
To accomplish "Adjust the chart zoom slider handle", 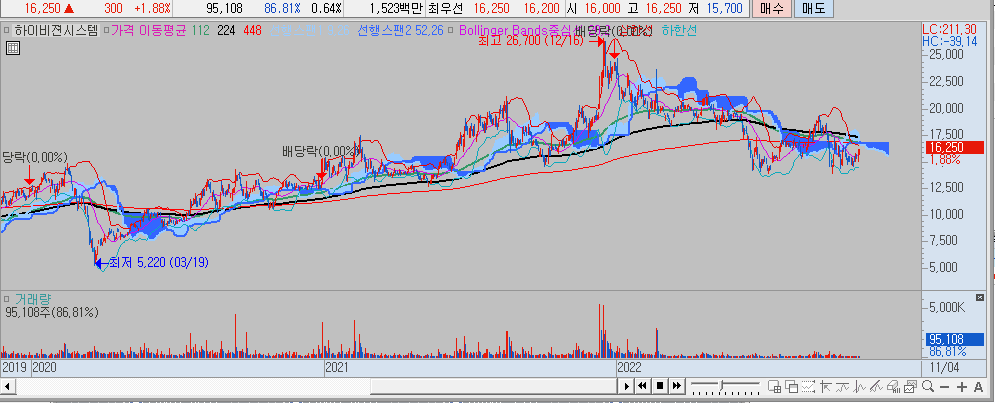I will (721, 386).
